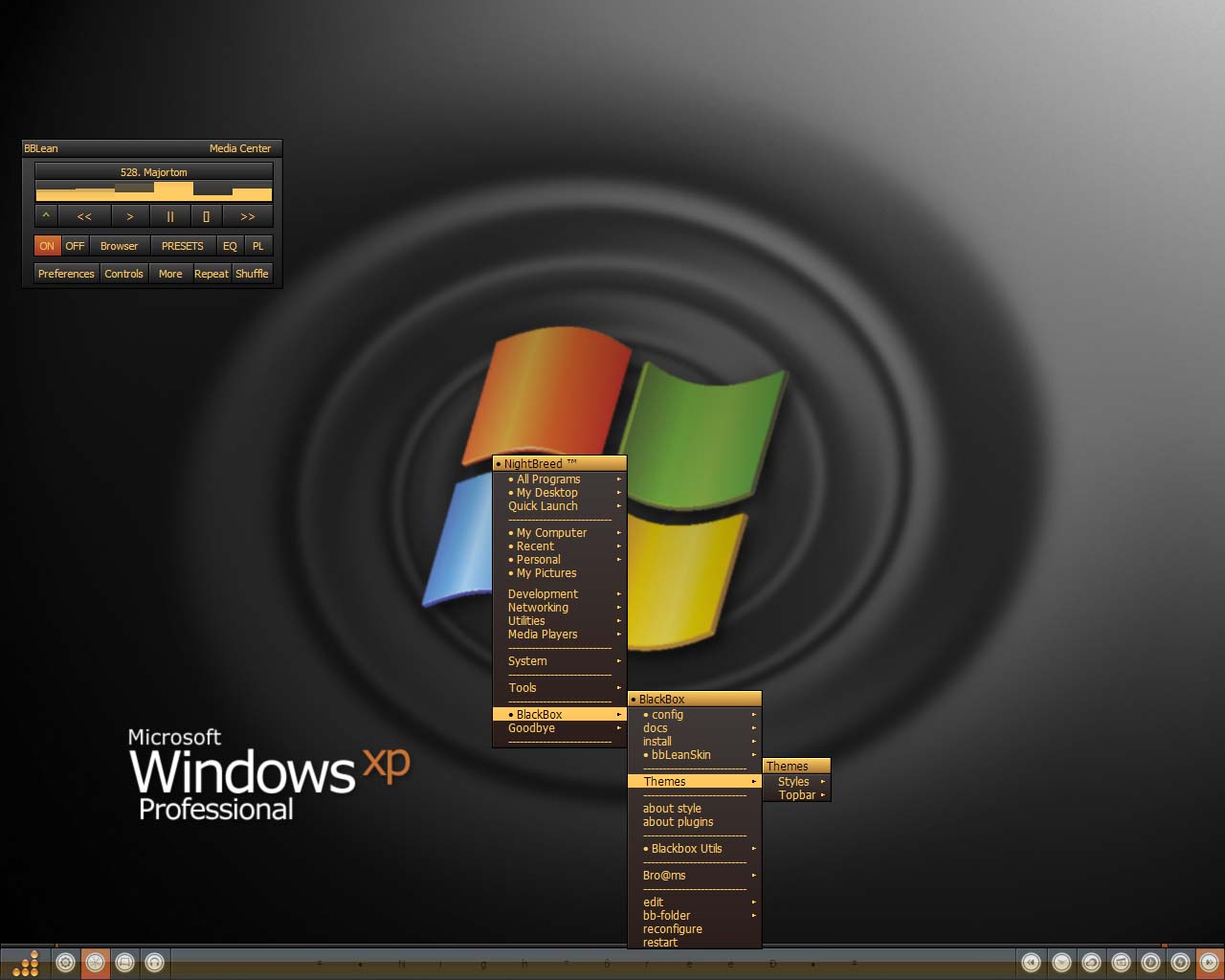Select the highlighted BlackBox menu entry
This screenshot has height=980, width=1225.
[560, 715]
